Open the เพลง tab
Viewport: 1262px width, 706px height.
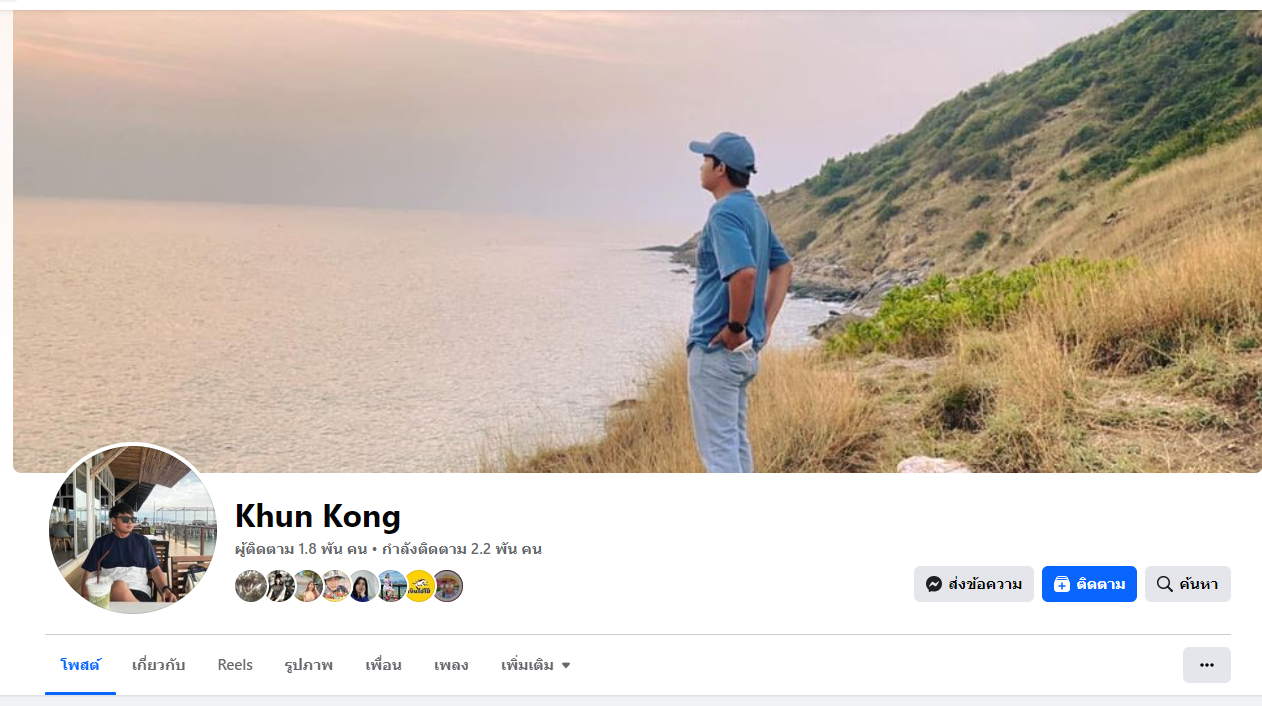[x=451, y=665]
